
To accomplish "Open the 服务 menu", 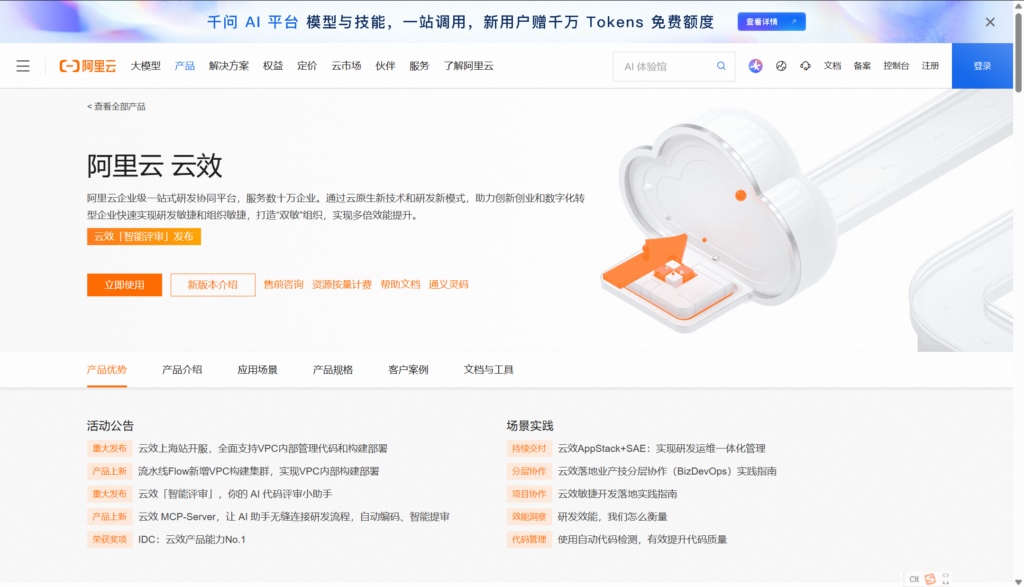I will pos(419,66).
